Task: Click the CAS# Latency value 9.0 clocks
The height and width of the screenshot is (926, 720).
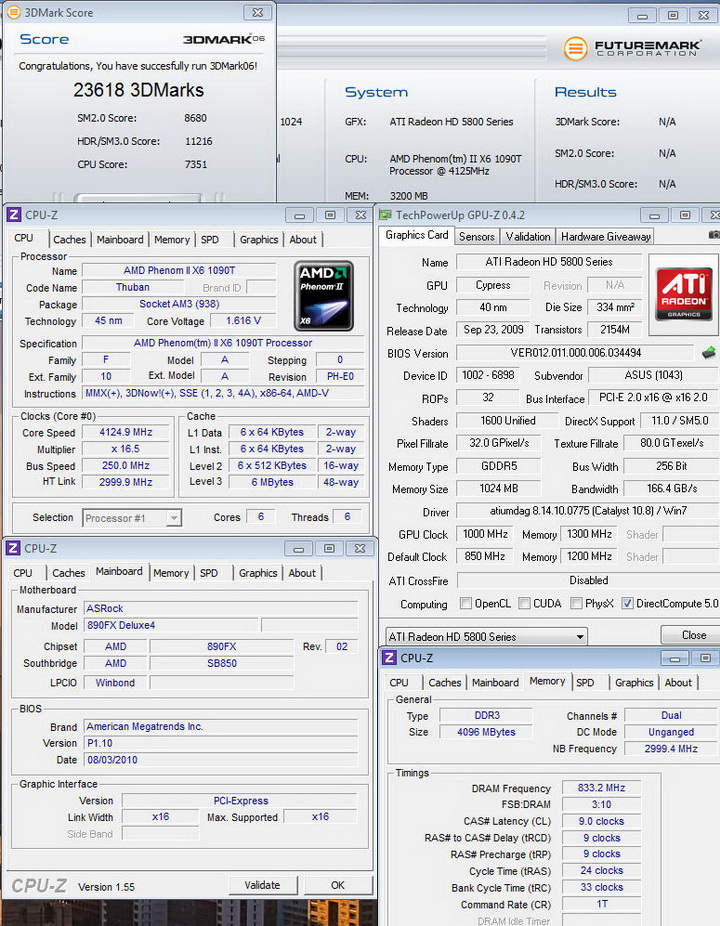Action: tap(601, 821)
